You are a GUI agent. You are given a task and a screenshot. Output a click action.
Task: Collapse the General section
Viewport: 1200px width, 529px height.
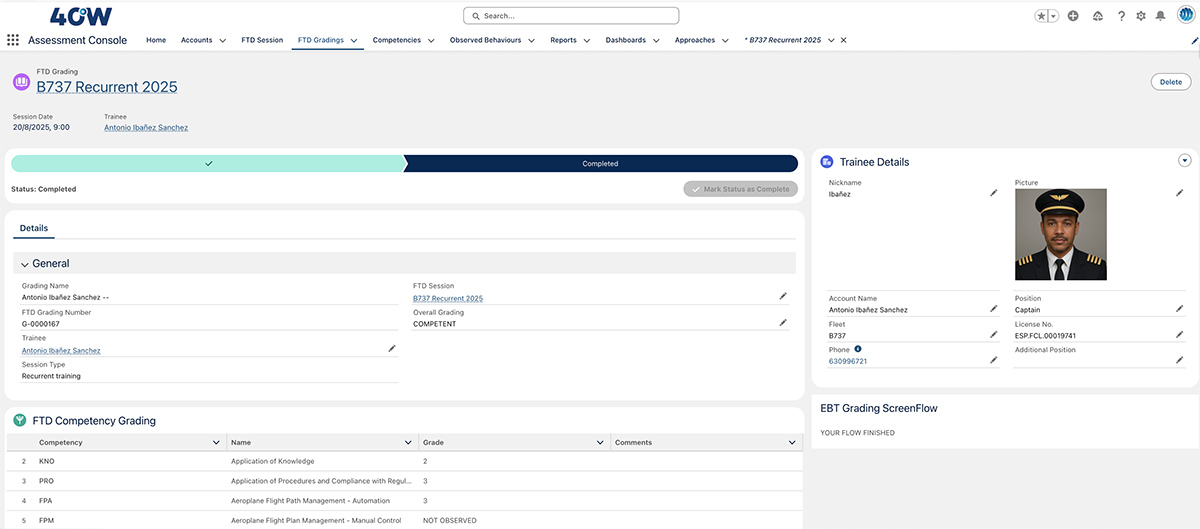pyautogui.click(x=25, y=264)
